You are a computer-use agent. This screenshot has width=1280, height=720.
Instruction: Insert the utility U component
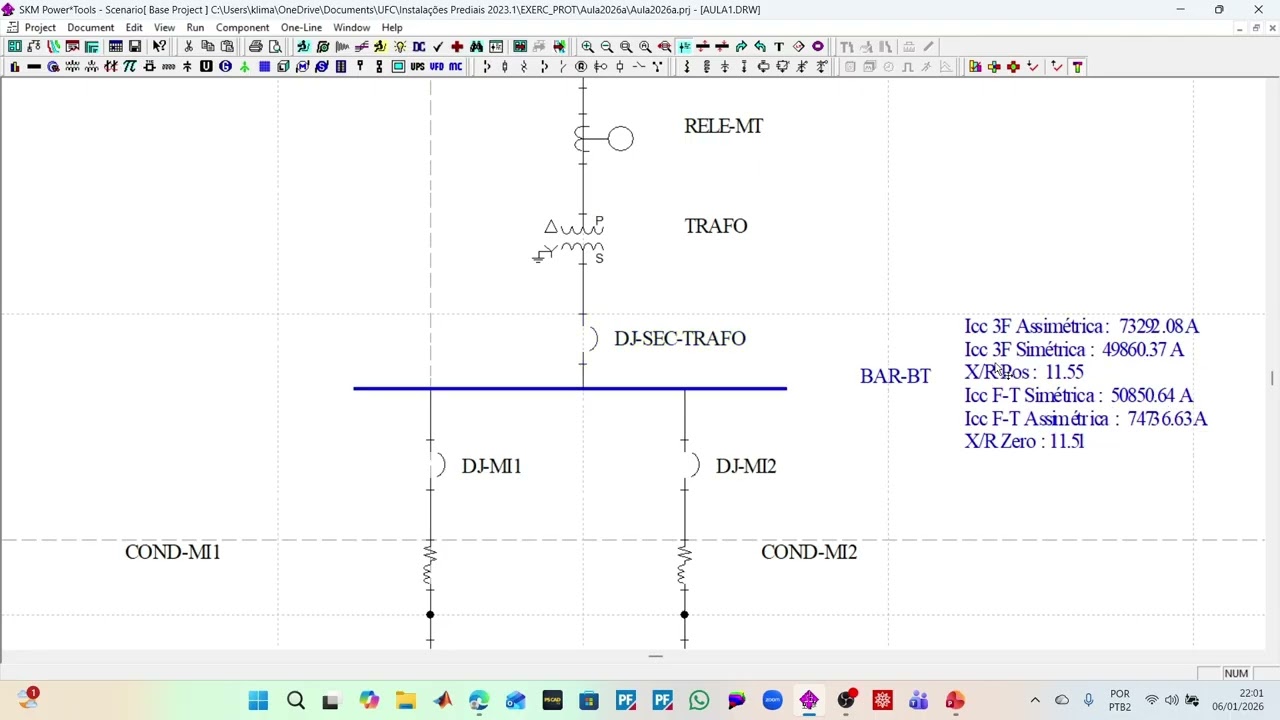click(206, 66)
